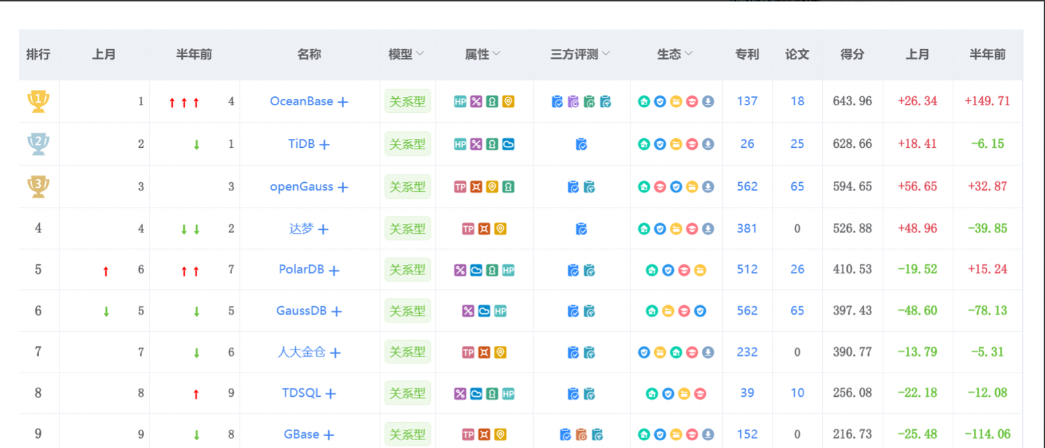Screen dimensions: 1045x448
Task: Open OceanBase patent count 137
Action: click(x=747, y=101)
